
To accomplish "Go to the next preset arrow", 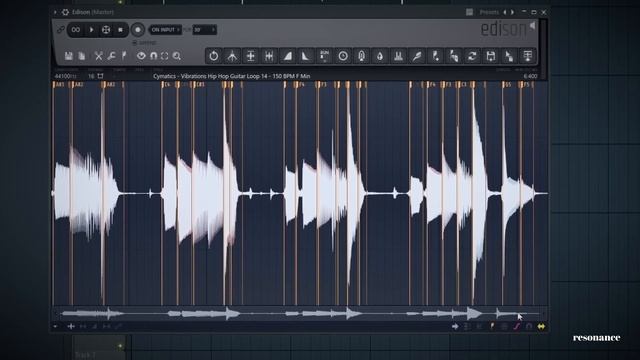I will click(512, 12).
